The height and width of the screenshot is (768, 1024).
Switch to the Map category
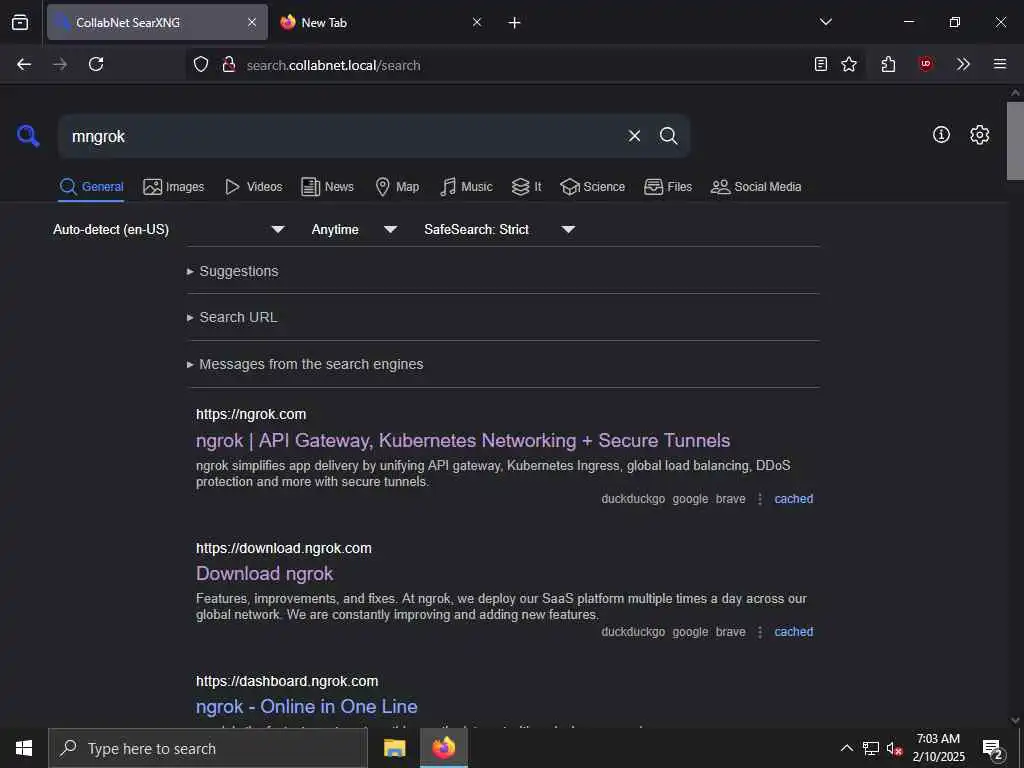pos(397,187)
